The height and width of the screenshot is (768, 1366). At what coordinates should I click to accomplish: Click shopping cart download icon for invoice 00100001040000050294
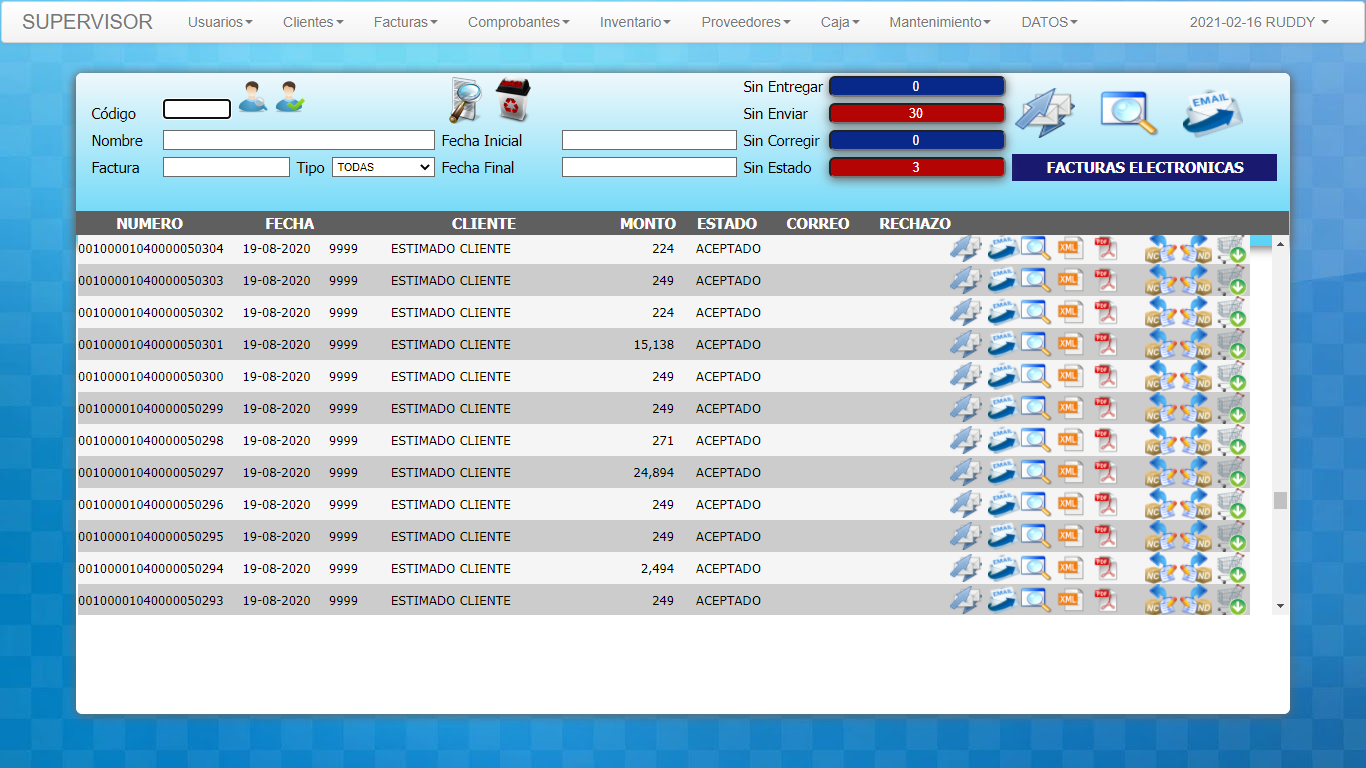[1232, 569]
